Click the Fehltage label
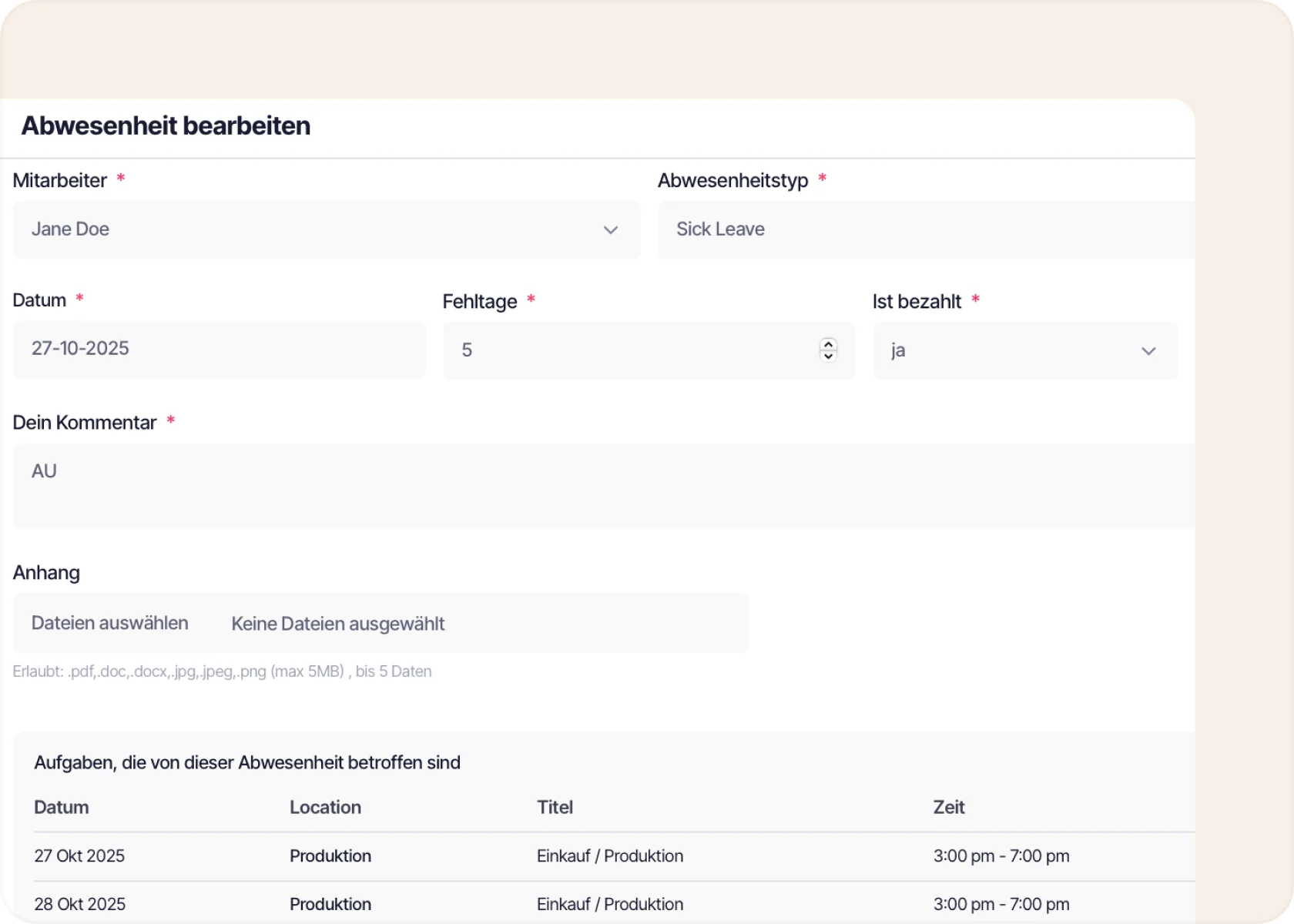1294x924 pixels. pos(480,301)
